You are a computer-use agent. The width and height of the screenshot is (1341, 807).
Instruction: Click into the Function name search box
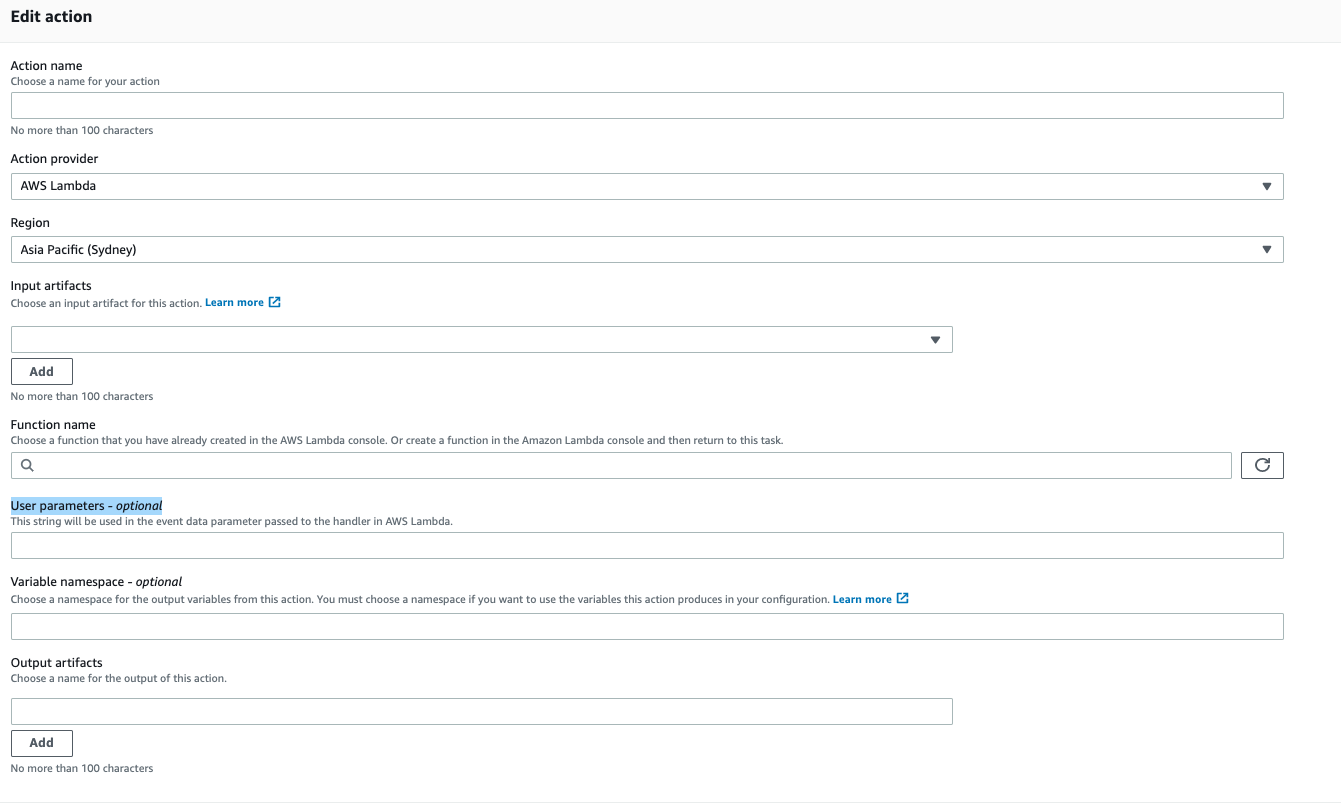[x=630, y=465]
